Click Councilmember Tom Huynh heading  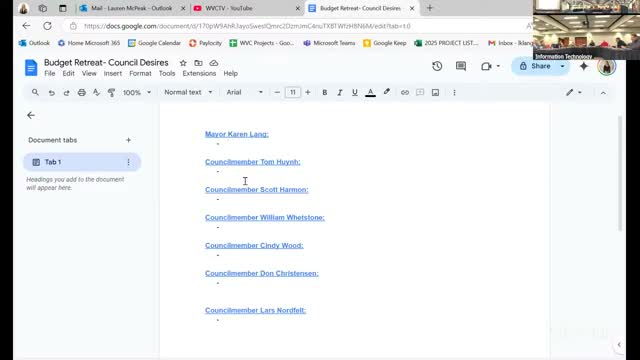[x=253, y=162]
